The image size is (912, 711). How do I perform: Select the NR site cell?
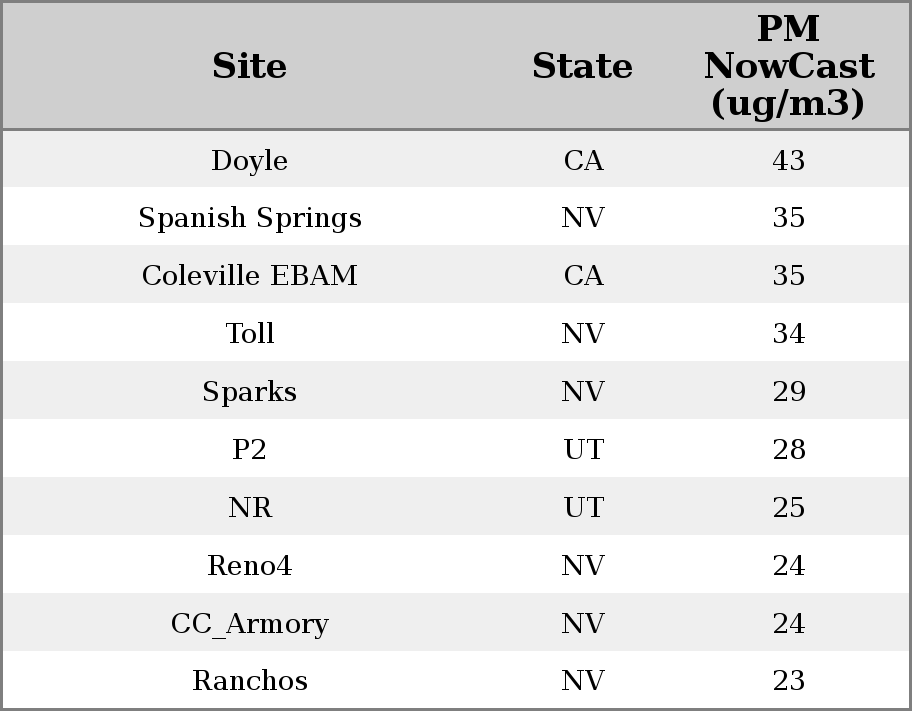249,508
